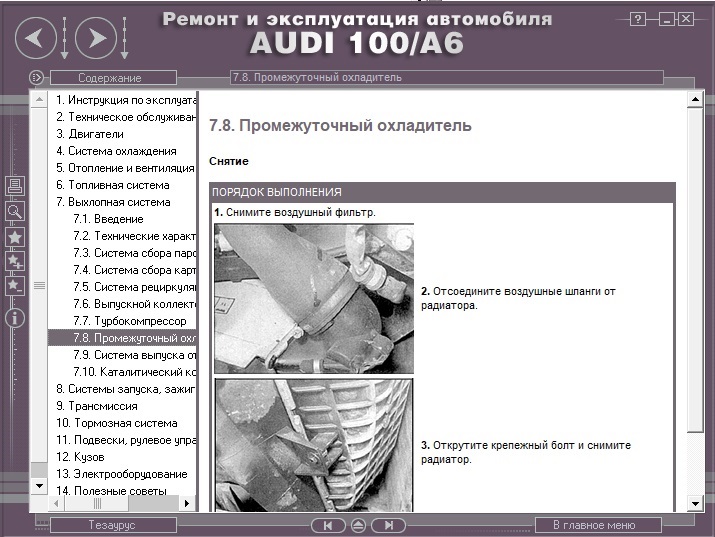Click contents list scroll up arrow
The height and width of the screenshot is (537, 715).
pos(39,99)
